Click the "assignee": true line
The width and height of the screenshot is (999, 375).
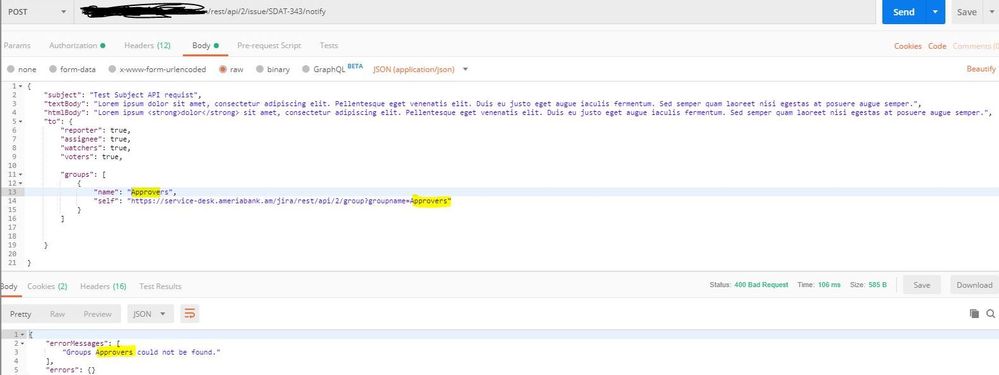[95, 139]
